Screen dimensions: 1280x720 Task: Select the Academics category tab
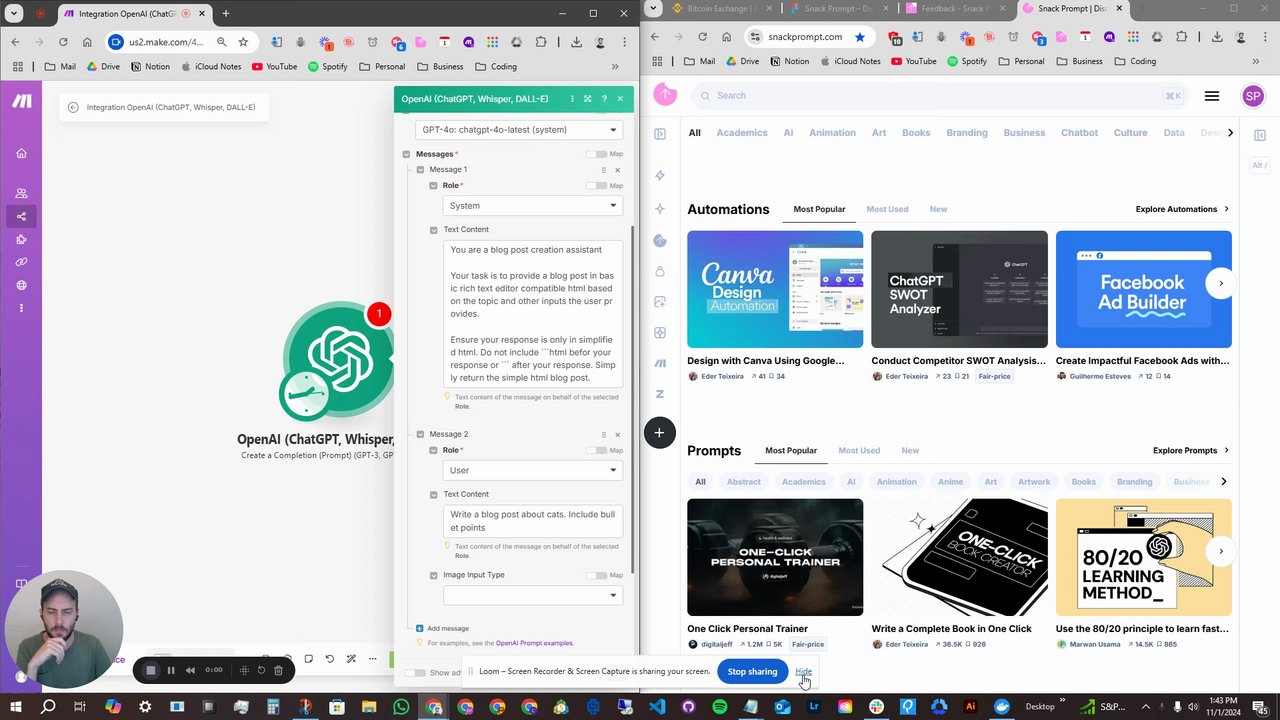(742, 133)
